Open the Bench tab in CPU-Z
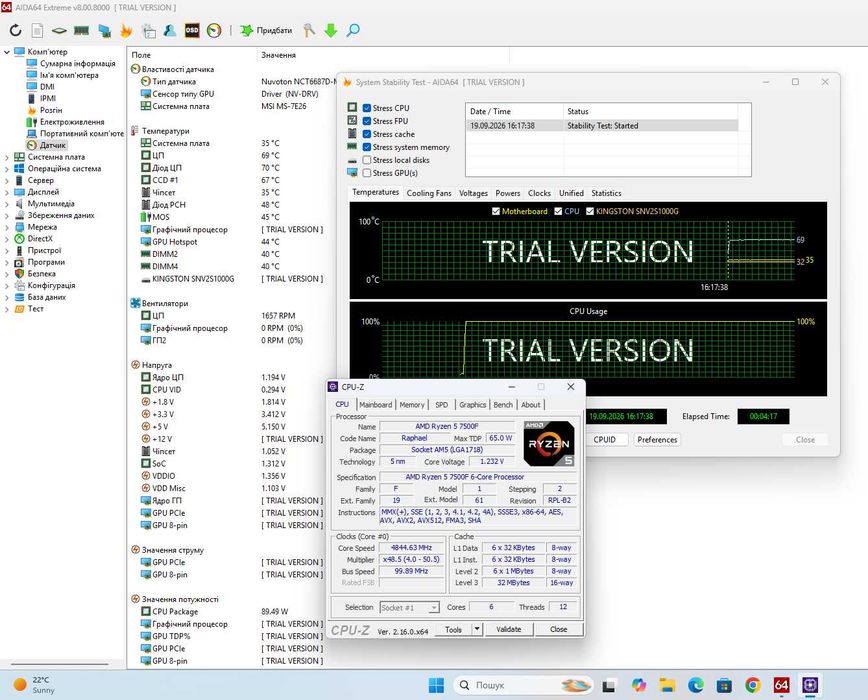This screenshot has width=868, height=700. [503, 405]
